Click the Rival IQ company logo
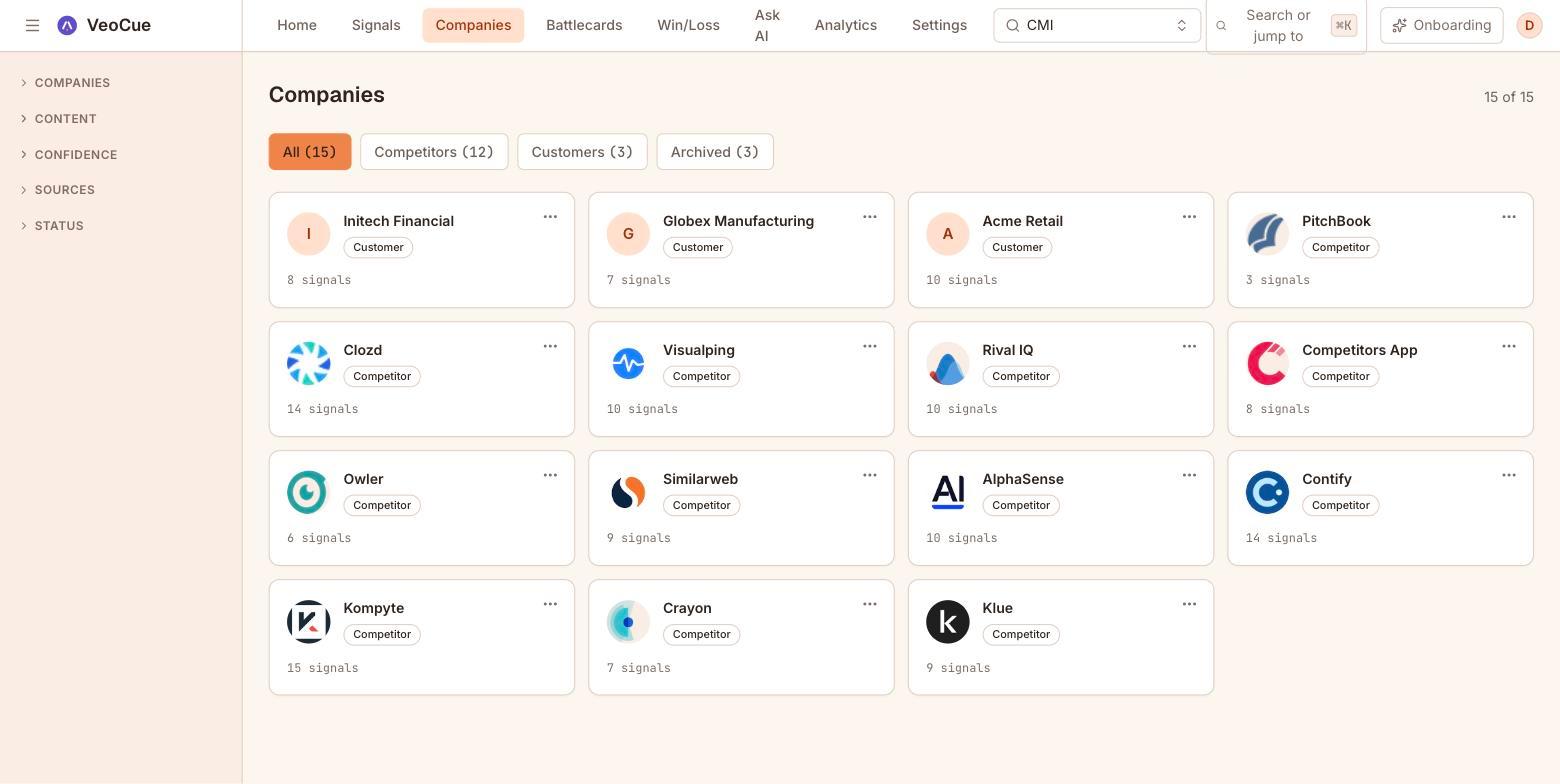The width and height of the screenshot is (1560, 784). click(947, 363)
